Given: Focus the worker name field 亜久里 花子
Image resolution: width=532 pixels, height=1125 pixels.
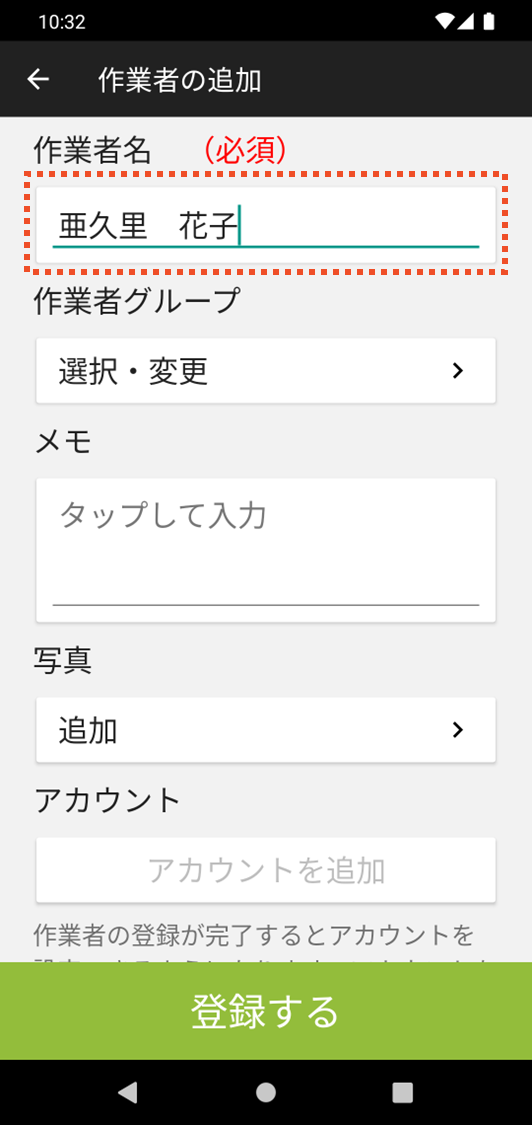Looking at the screenshot, I should click(x=266, y=225).
